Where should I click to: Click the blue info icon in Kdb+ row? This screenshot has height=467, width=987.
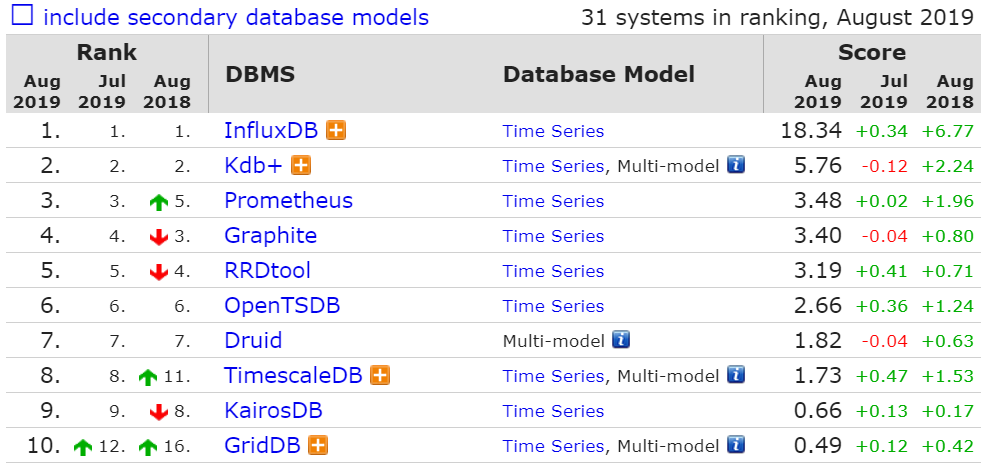736,165
